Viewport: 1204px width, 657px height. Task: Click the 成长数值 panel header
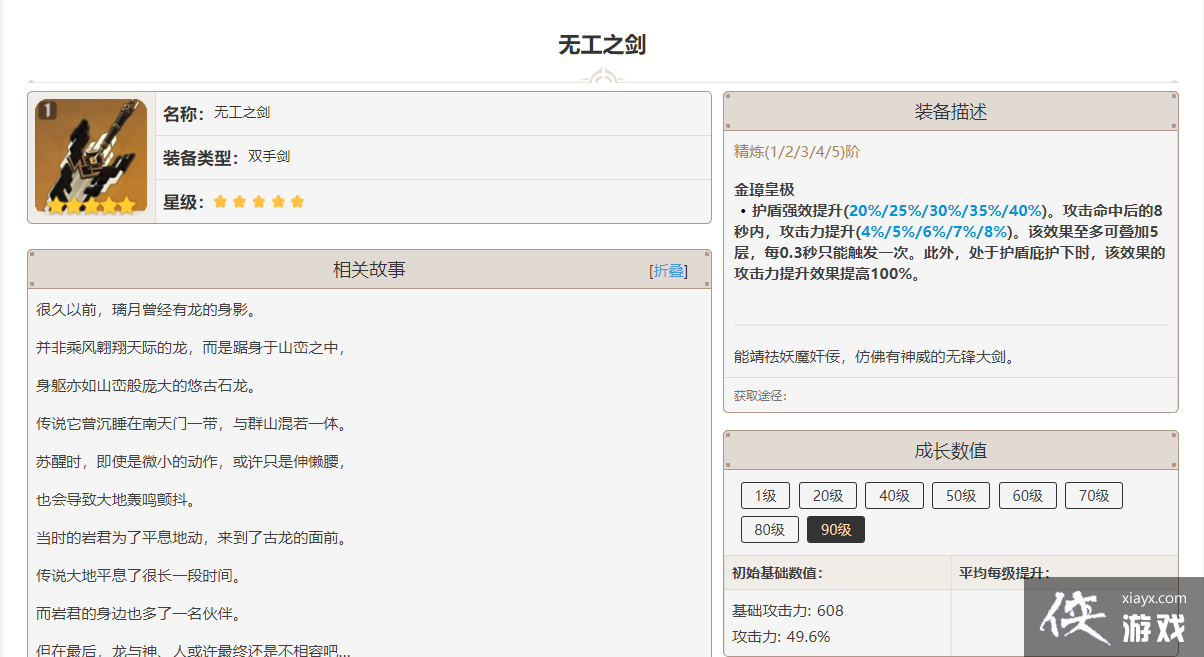950,451
